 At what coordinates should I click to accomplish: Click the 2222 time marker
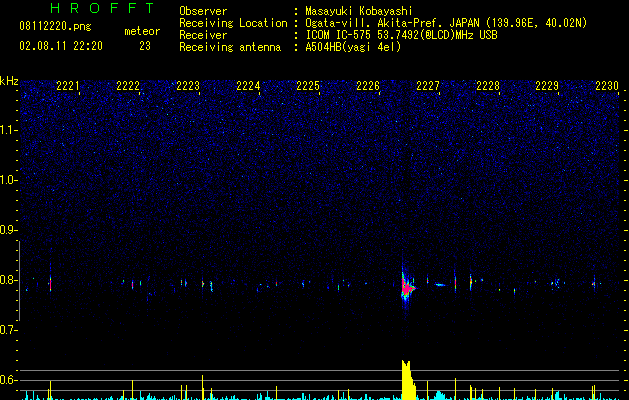click(x=128, y=86)
